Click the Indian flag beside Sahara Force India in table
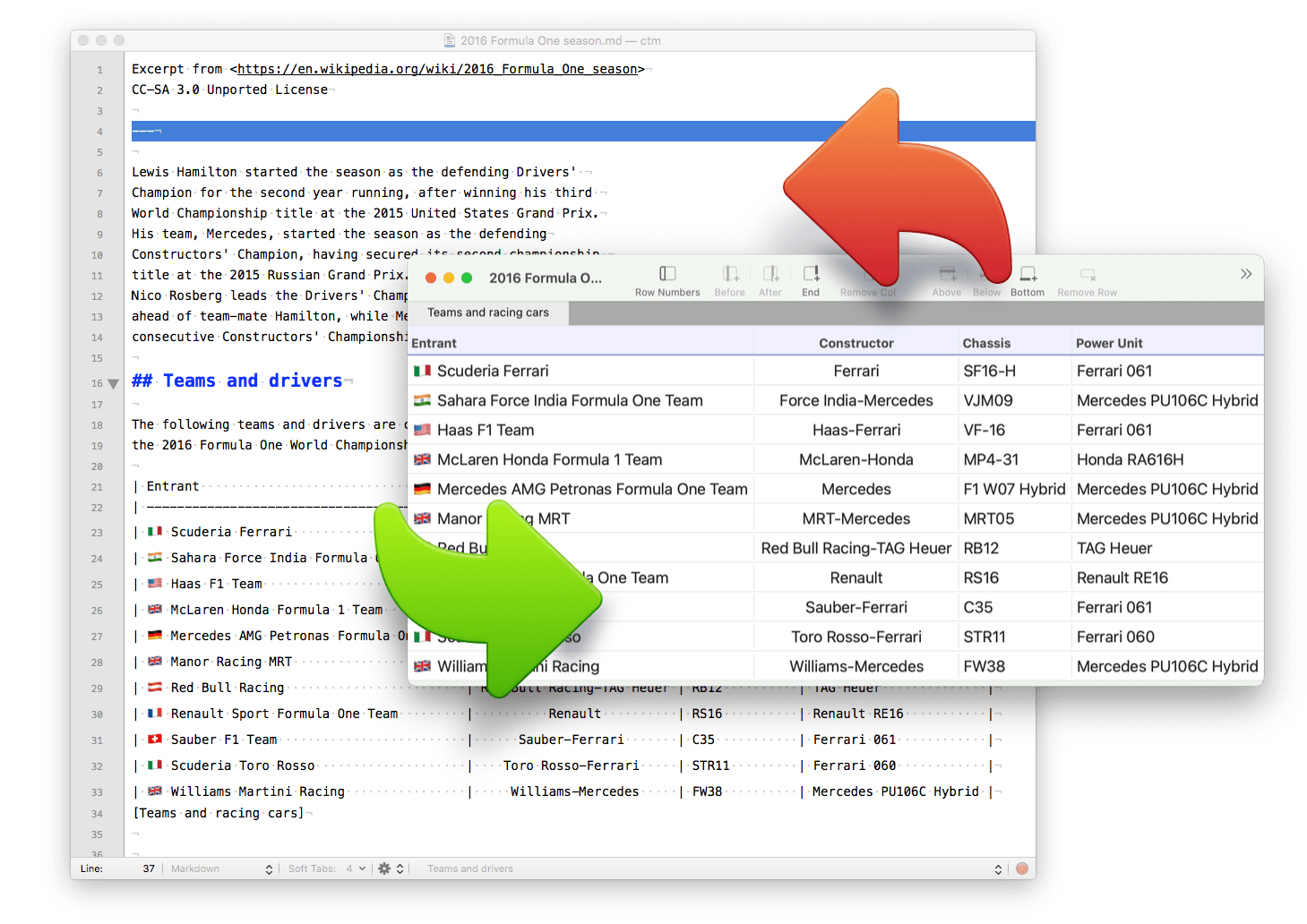Viewport: 1307px width, 924px height. (x=423, y=400)
